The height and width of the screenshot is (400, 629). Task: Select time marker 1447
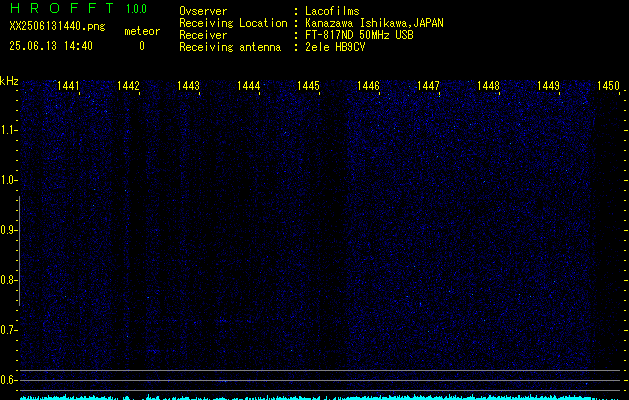pyautogui.click(x=428, y=85)
